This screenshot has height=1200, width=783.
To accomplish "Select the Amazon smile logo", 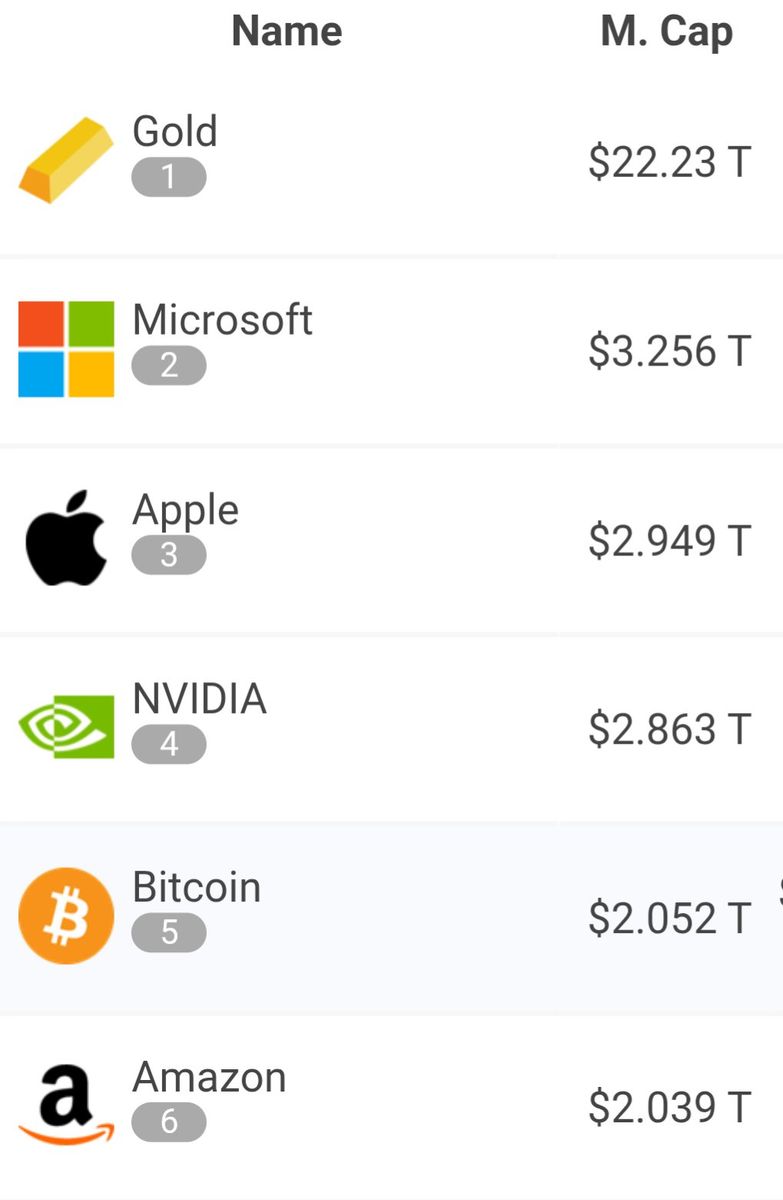I will [x=66, y=1104].
